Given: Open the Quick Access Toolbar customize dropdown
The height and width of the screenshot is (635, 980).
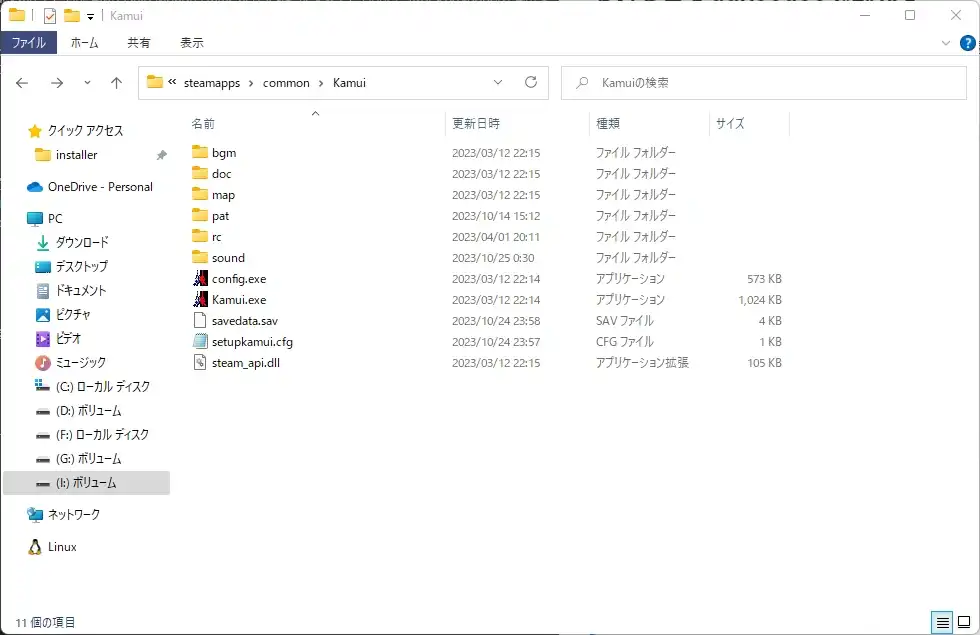Looking at the screenshot, I should pyautogui.click(x=90, y=16).
